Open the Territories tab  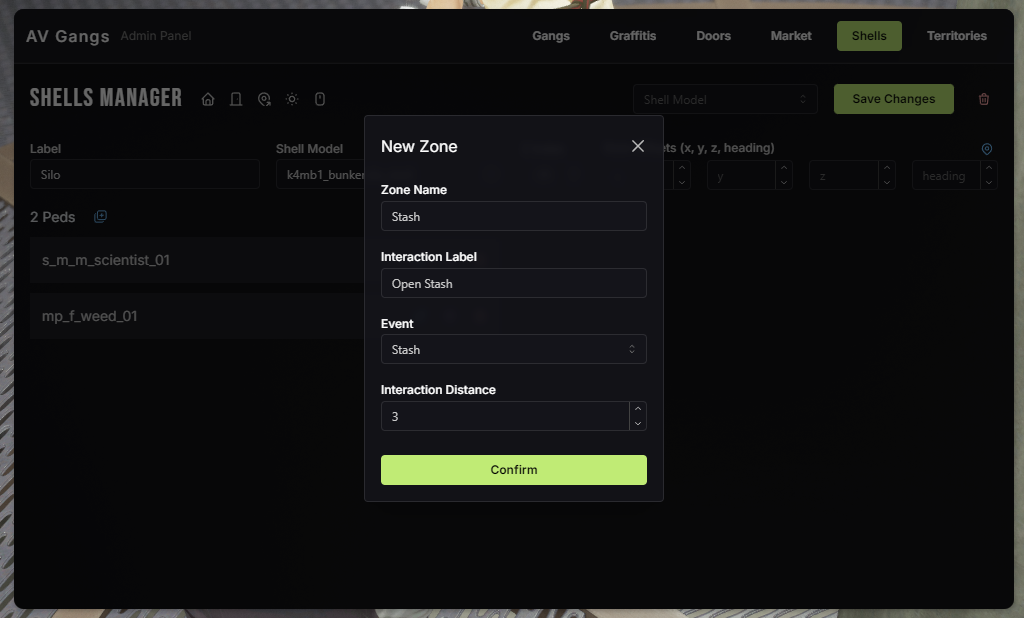point(956,36)
